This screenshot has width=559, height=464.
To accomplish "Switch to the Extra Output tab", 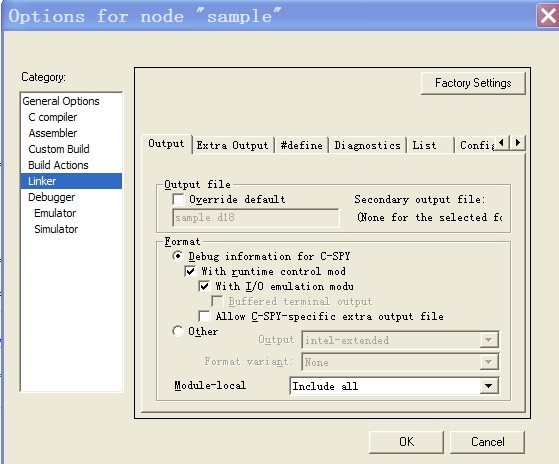I will pos(232,145).
